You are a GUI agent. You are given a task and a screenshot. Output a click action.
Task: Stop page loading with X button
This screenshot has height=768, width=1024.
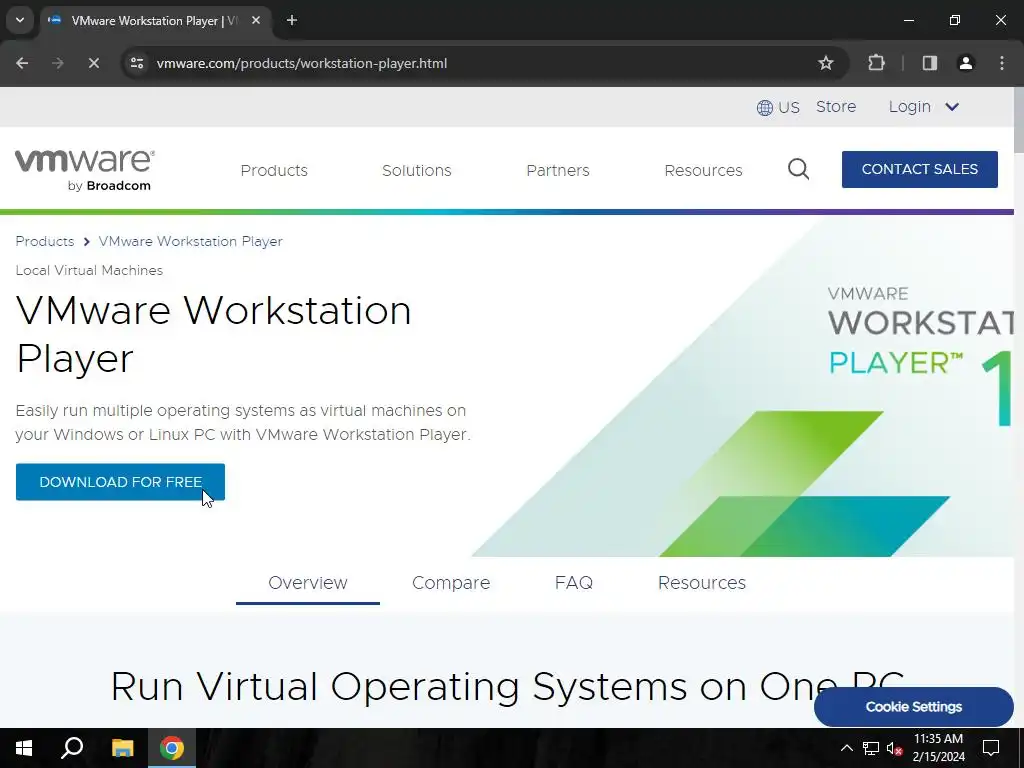tap(93, 63)
